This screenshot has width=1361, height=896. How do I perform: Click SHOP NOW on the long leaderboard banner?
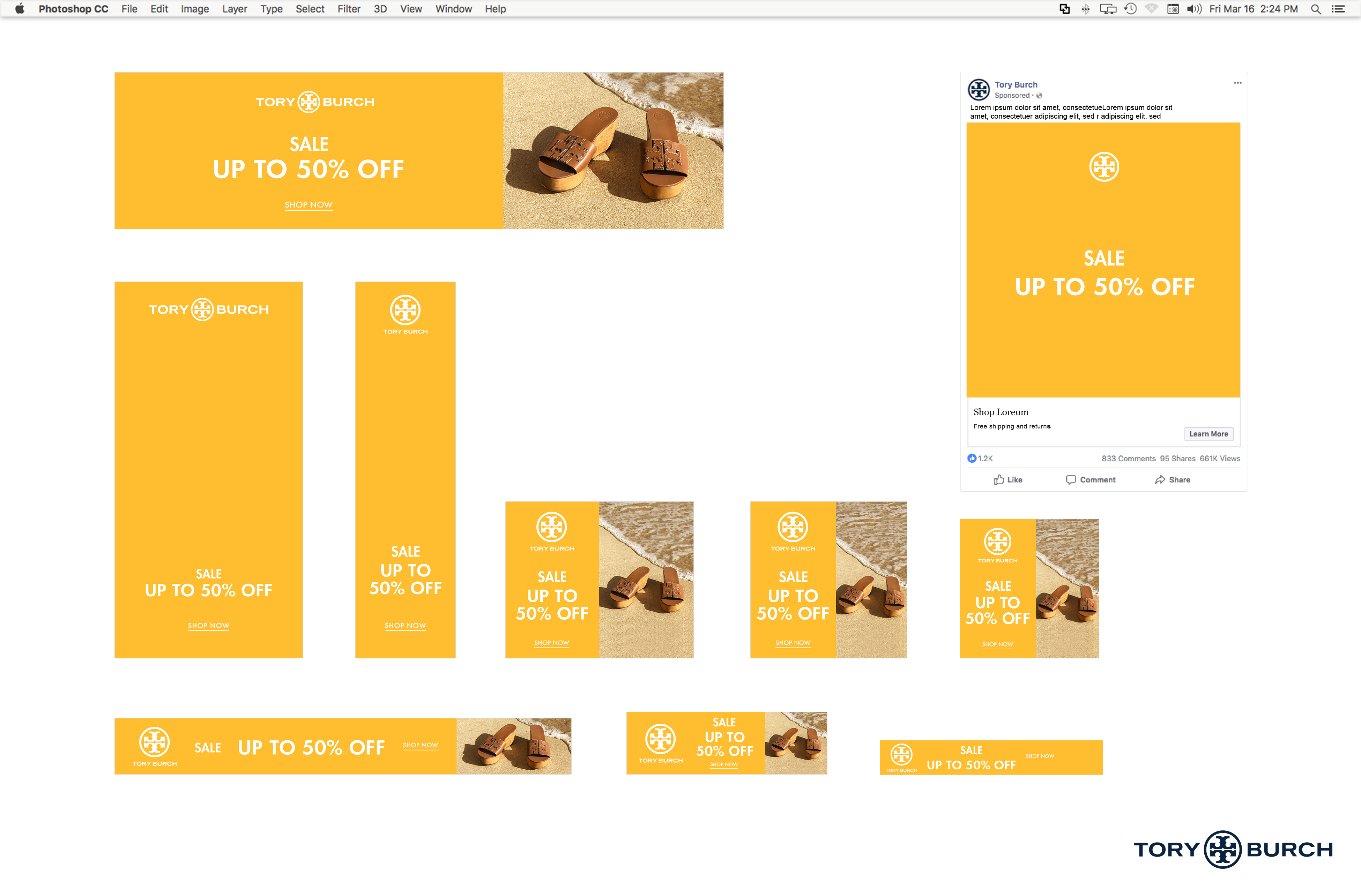[x=420, y=745]
